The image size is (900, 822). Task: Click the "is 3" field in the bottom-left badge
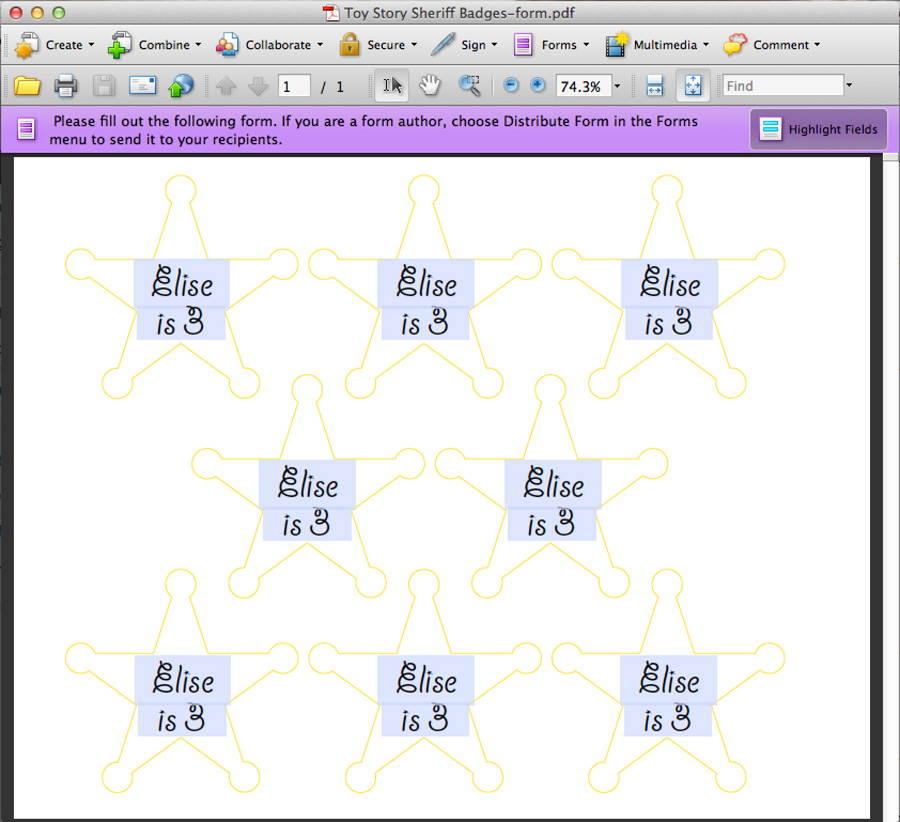(182, 720)
